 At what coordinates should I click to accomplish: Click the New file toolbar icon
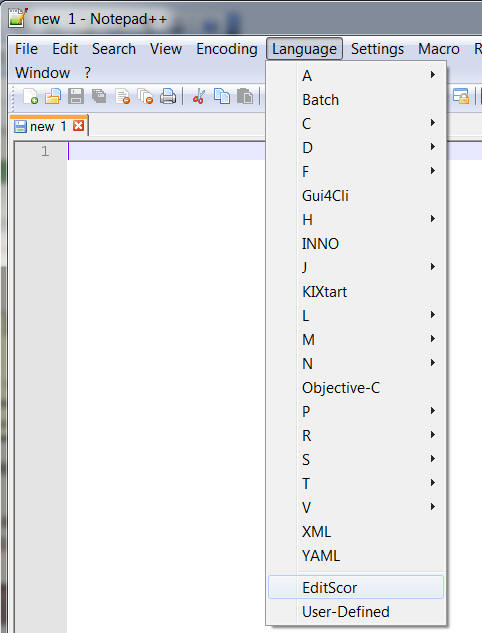coord(30,96)
